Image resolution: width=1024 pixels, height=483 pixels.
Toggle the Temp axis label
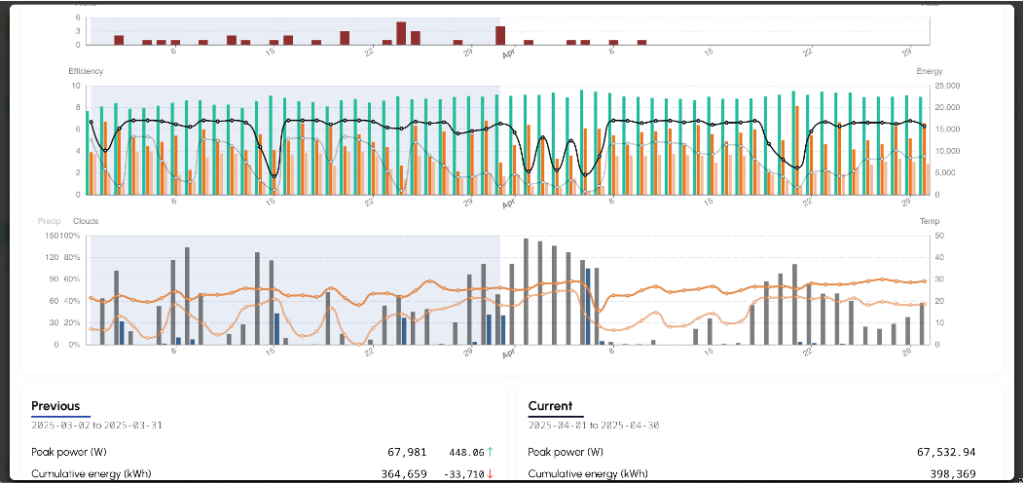[x=929, y=221]
